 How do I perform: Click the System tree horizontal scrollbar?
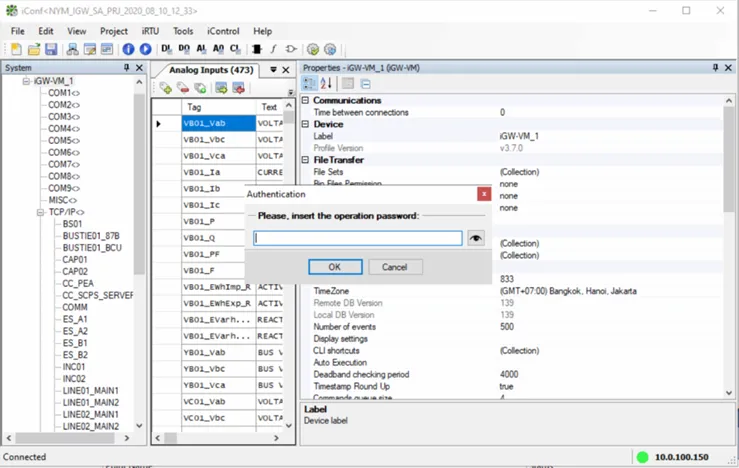click(x=67, y=438)
